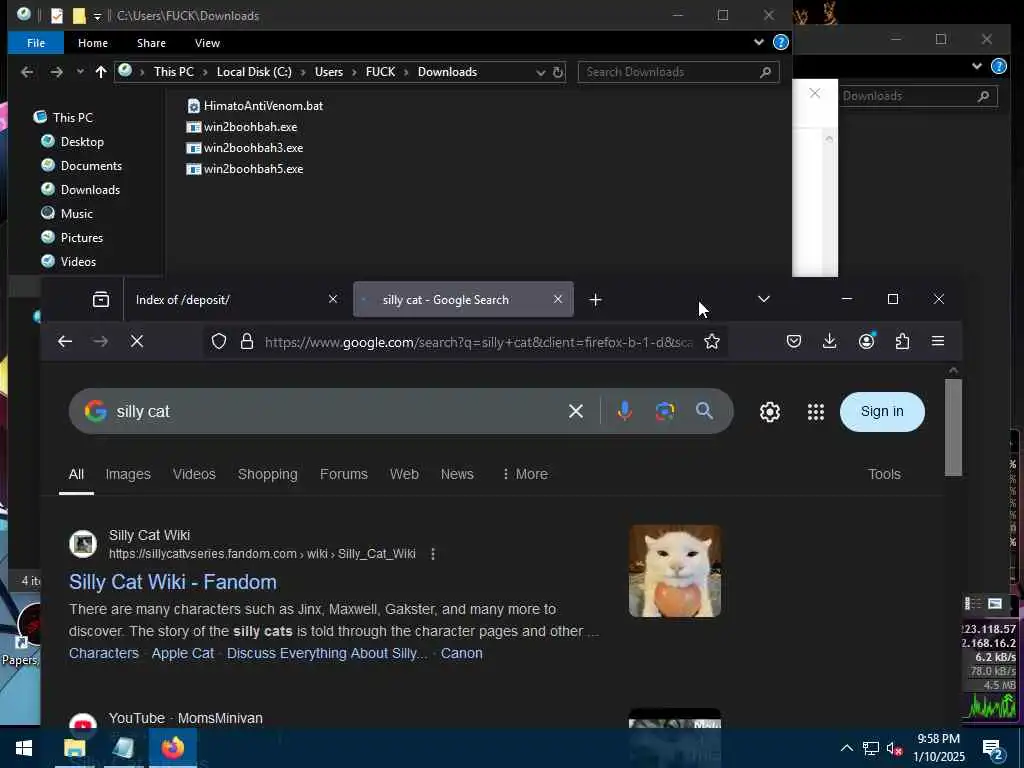Open Save to Pocket icon
1024x768 pixels.
(793, 342)
